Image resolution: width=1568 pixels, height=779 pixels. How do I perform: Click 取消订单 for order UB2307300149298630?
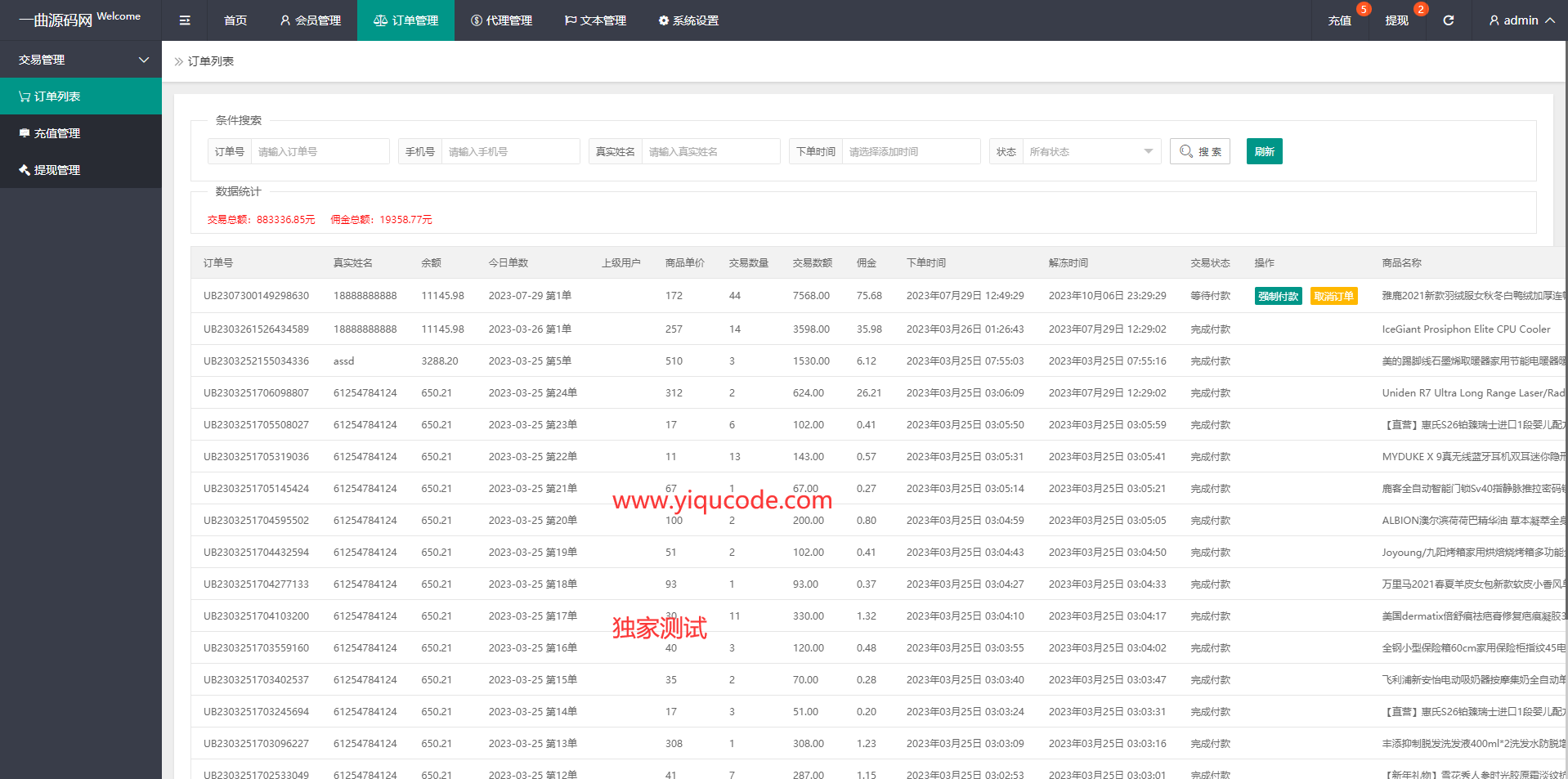pos(1333,296)
